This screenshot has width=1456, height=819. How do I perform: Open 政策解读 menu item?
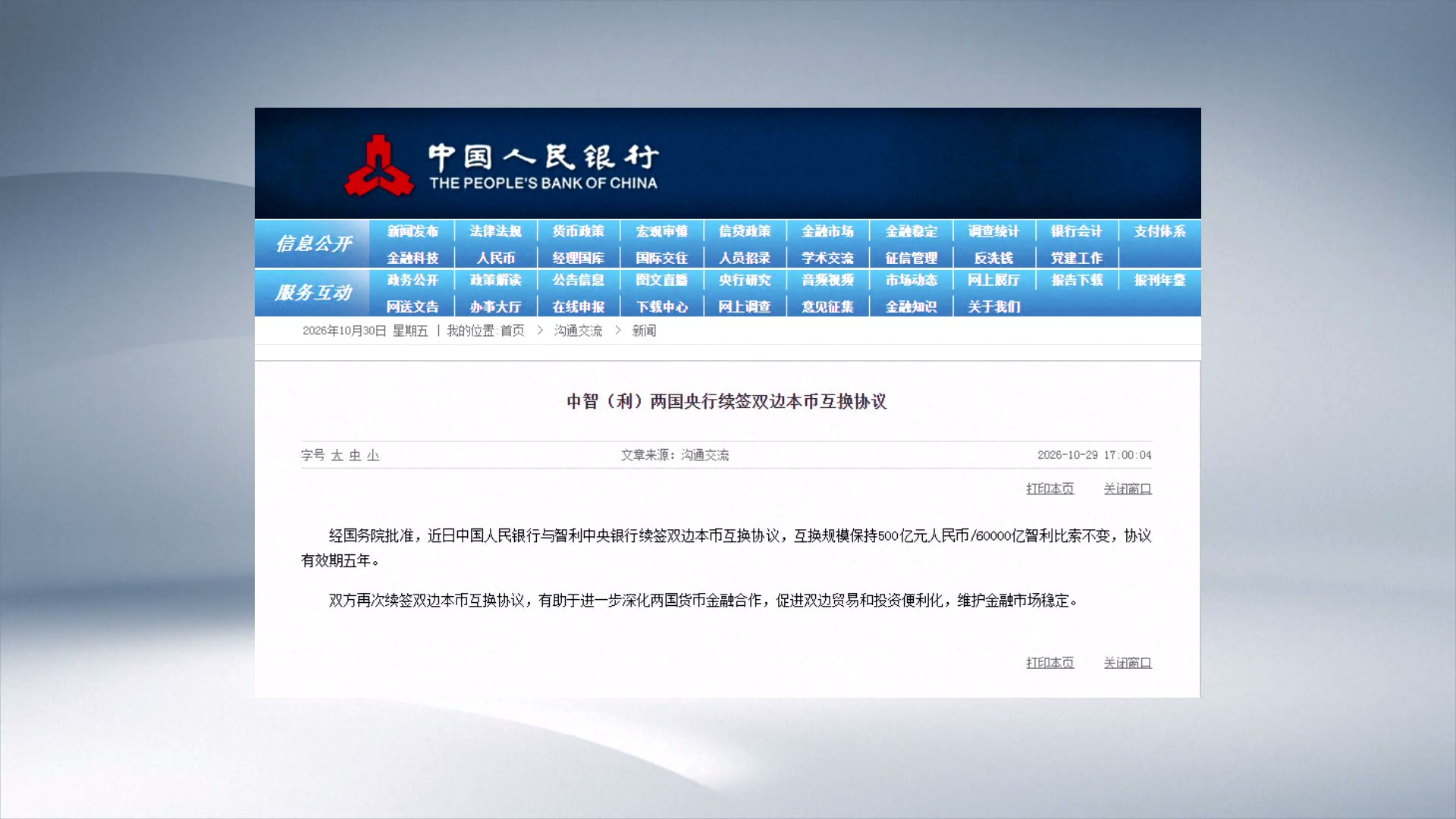[x=495, y=280]
